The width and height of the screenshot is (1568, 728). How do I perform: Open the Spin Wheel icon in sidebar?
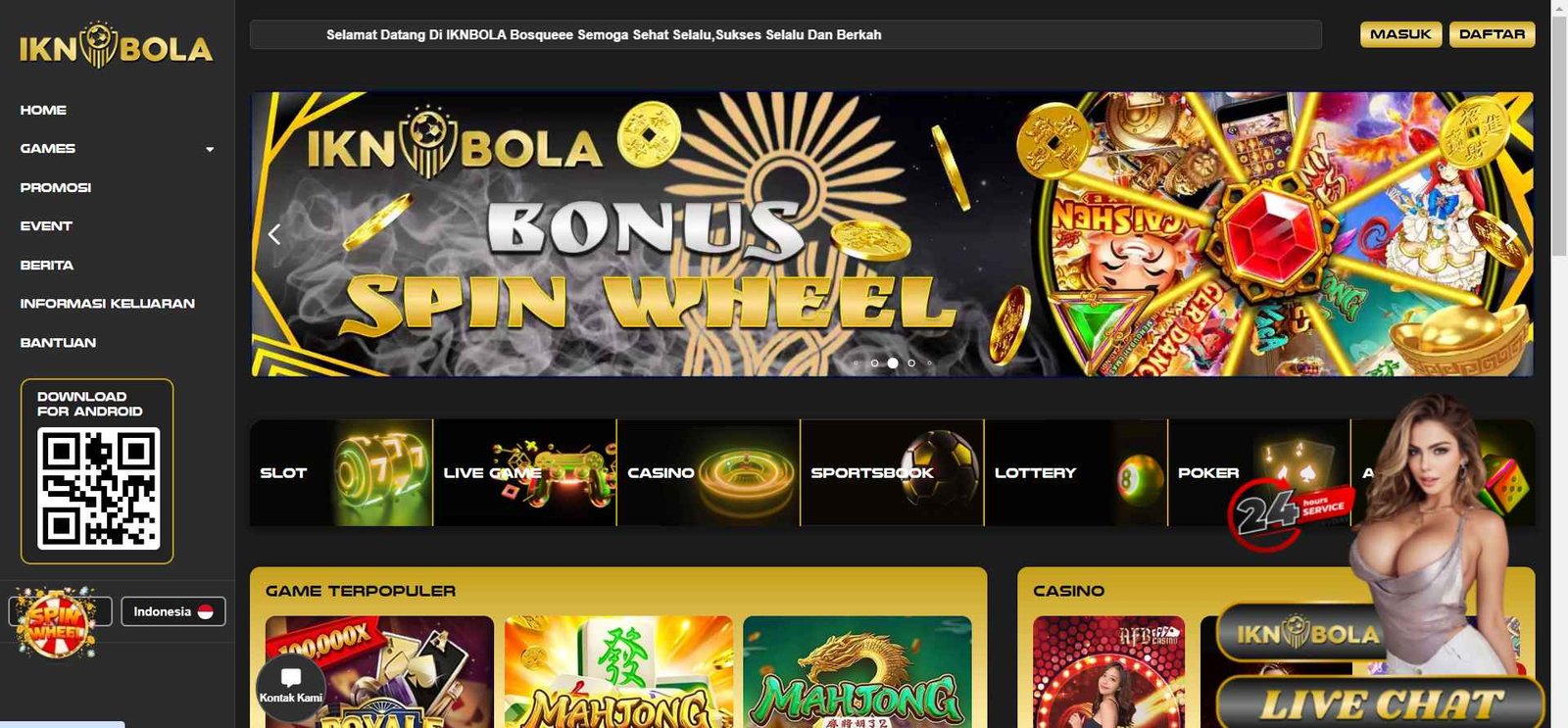coord(56,621)
